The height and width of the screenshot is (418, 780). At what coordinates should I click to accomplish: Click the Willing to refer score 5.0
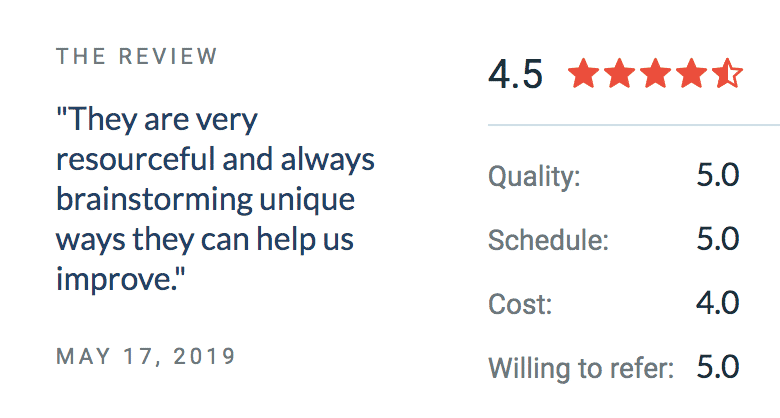pos(717,365)
